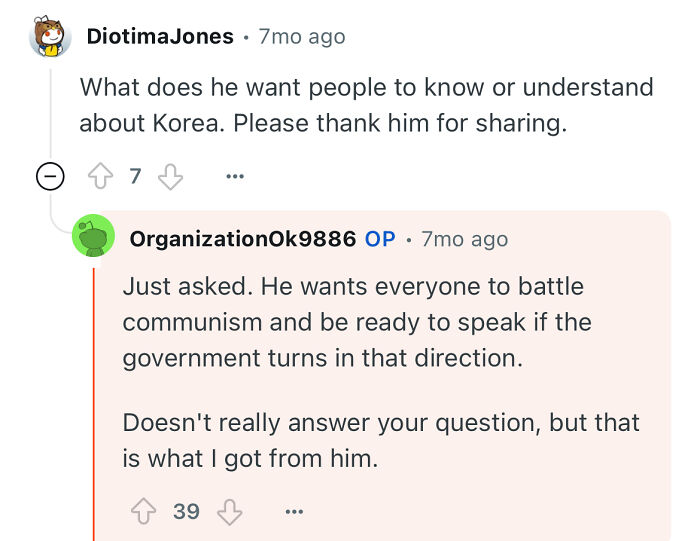The width and height of the screenshot is (700, 541).
Task: Click the paragraph starting "Doesn't really answer"
Action: 381,440
